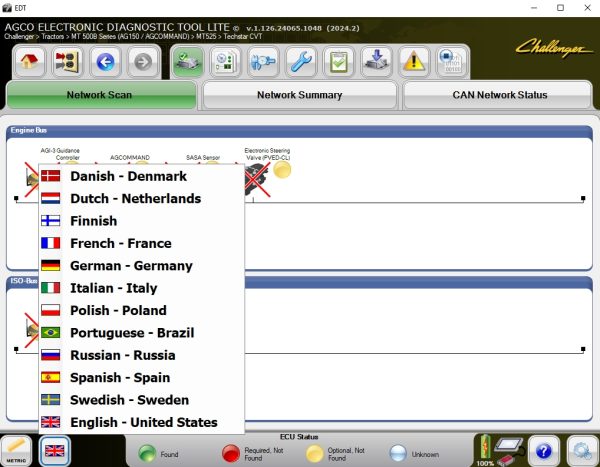
Task: Click the green Found status indicator
Action: (147, 454)
